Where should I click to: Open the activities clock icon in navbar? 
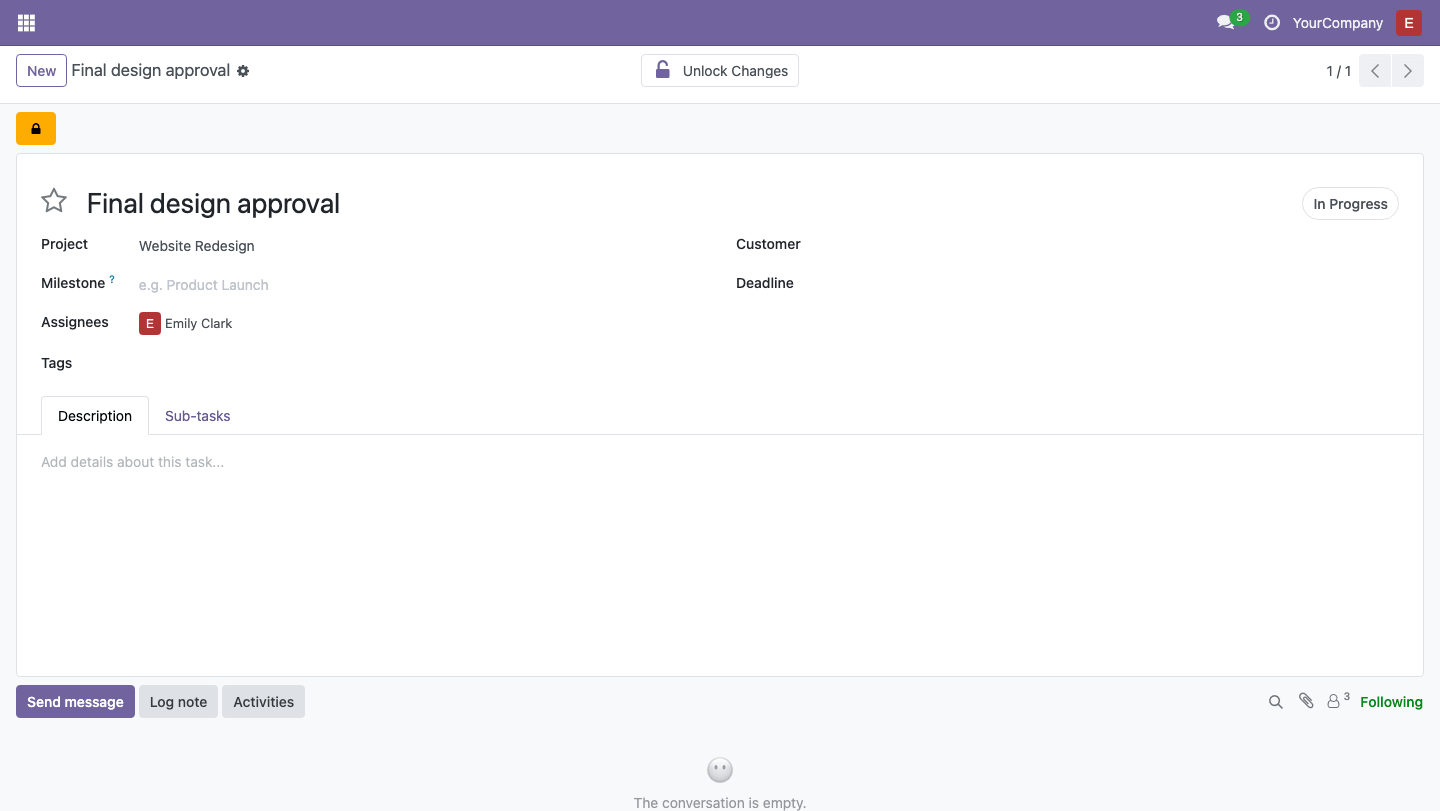[1272, 23]
